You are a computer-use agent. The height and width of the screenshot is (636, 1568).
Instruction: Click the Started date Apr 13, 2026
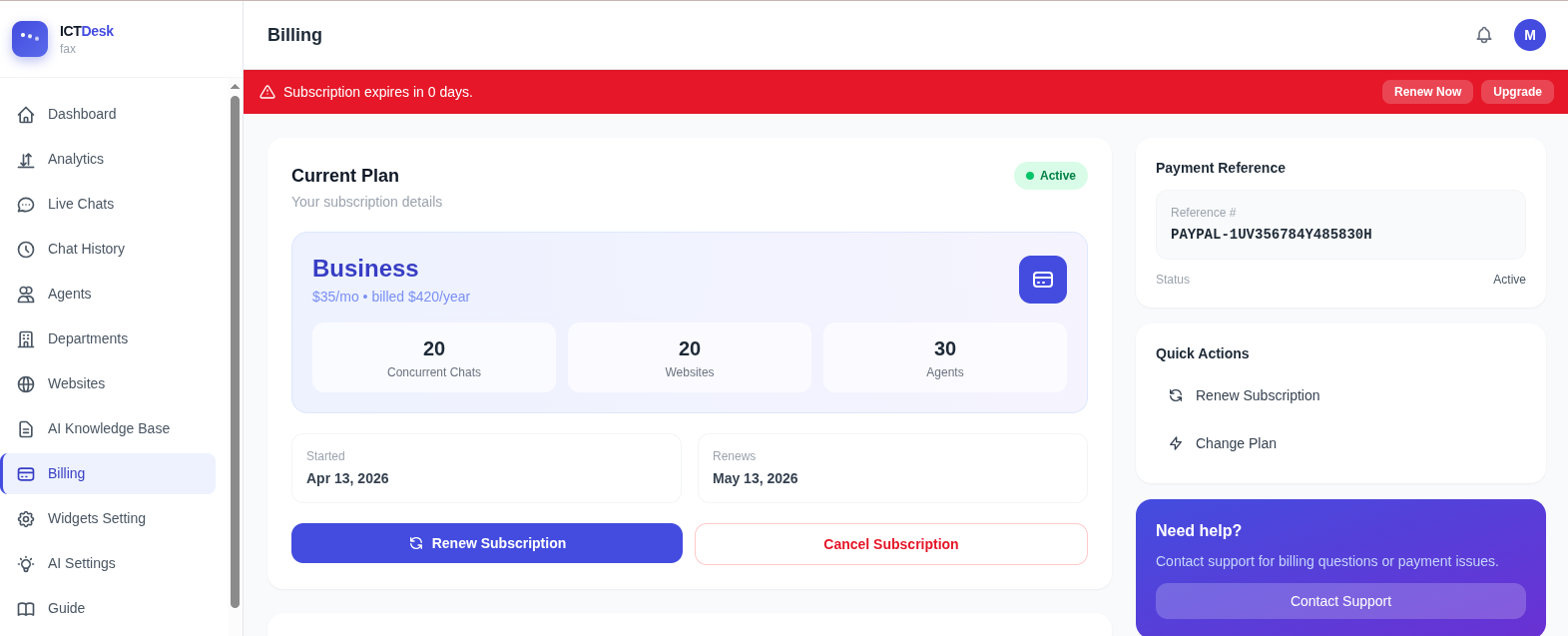(x=347, y=478)
